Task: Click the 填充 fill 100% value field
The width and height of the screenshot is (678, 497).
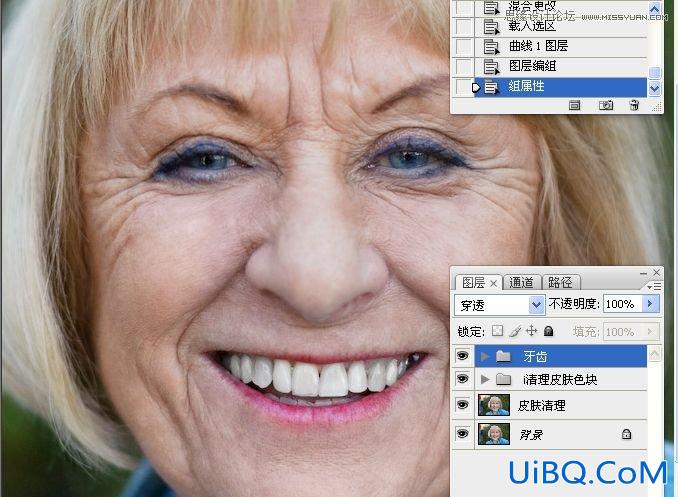Action: click(623, 332)
